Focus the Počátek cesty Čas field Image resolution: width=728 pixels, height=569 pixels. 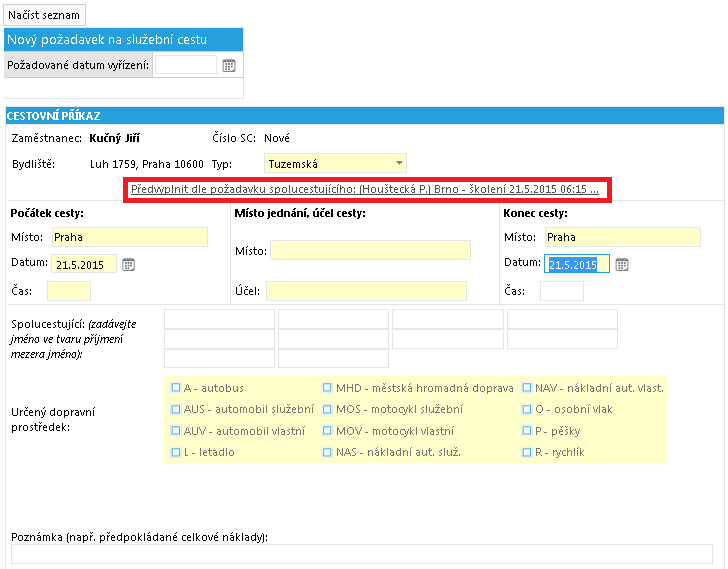(69, 291)
